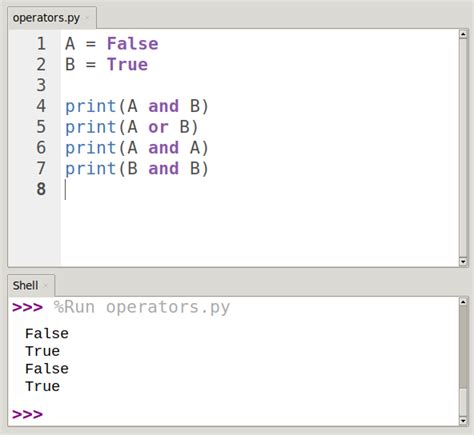474x435 pixels.
Task: Close the Shell tab
Action: point(46,286)
